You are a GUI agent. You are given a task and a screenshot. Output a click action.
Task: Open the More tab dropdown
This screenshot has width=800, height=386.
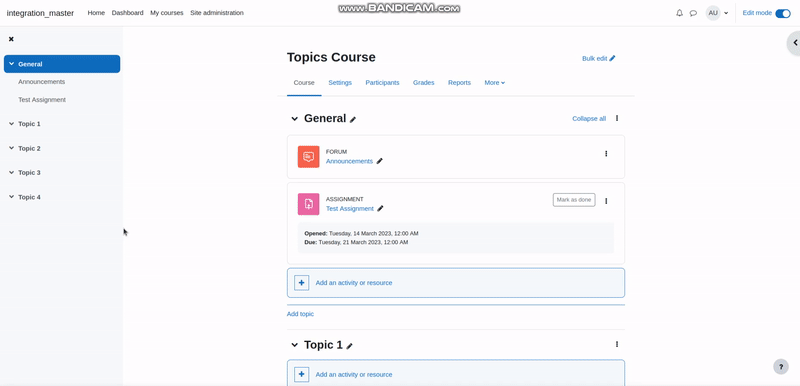494,83
